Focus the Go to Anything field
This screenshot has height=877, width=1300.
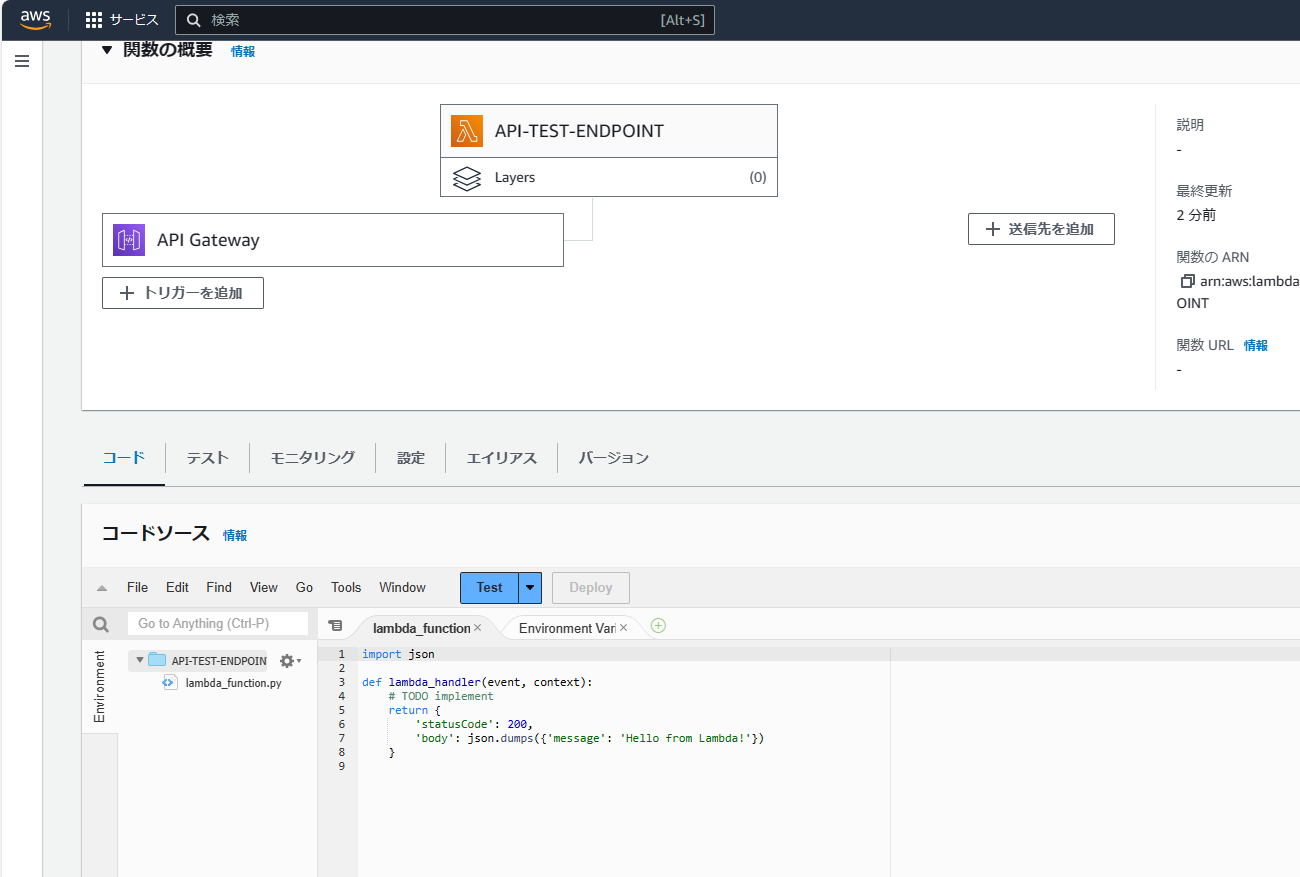point(218,623)
